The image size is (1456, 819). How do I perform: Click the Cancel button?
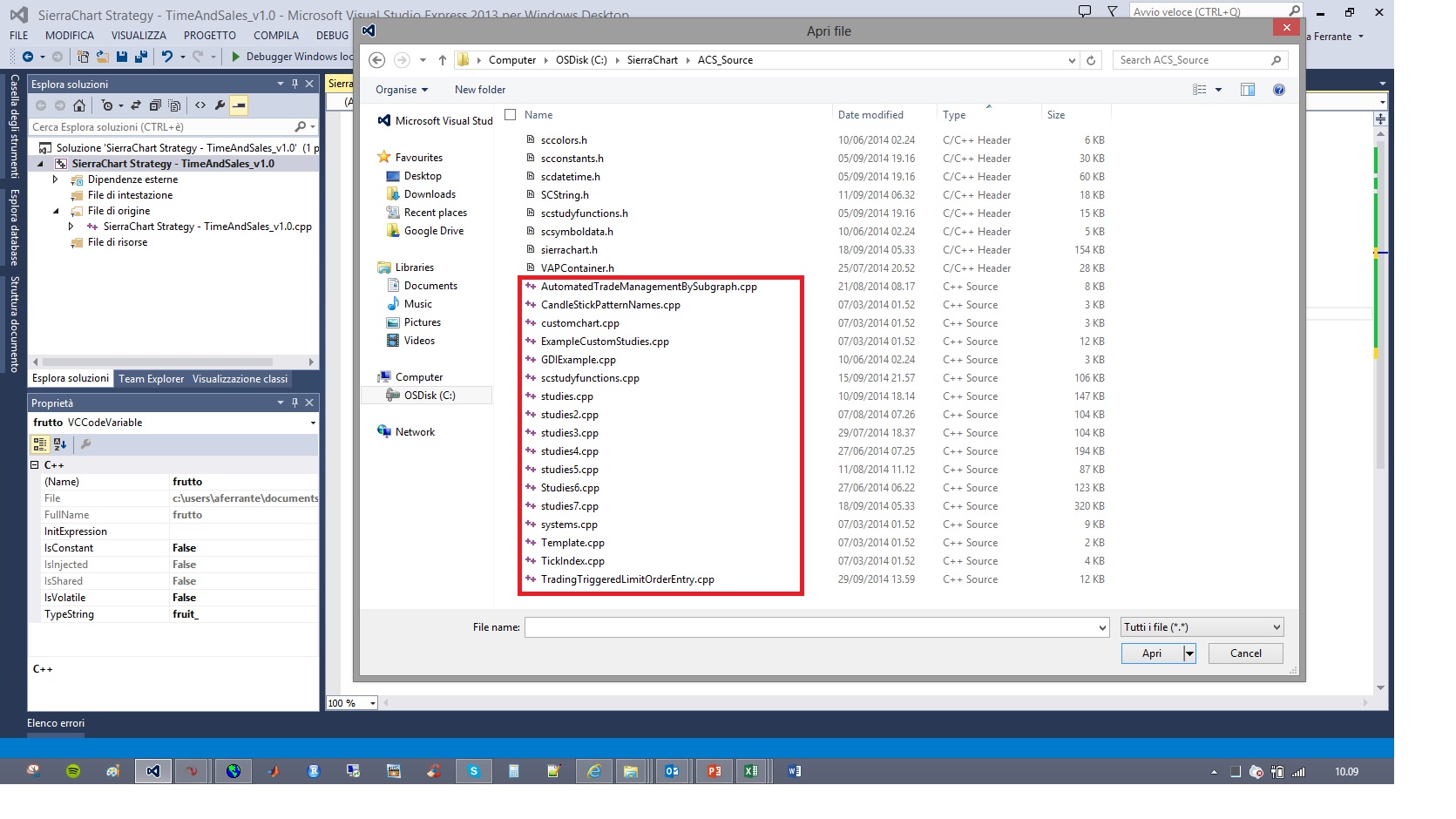click(x=1246, y=653)
